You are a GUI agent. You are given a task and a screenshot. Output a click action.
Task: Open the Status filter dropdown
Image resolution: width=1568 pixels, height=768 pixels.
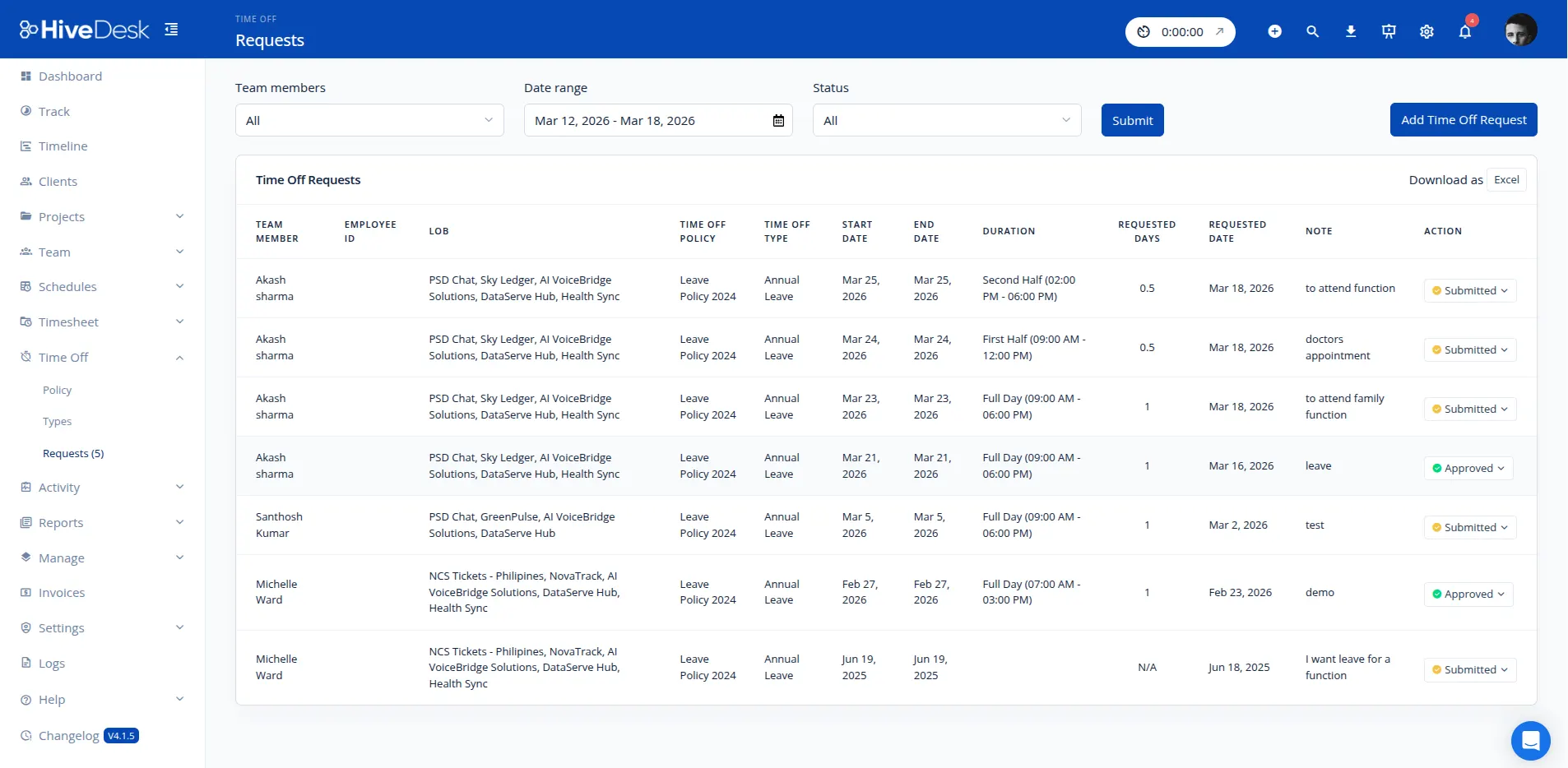pos(946,120)
